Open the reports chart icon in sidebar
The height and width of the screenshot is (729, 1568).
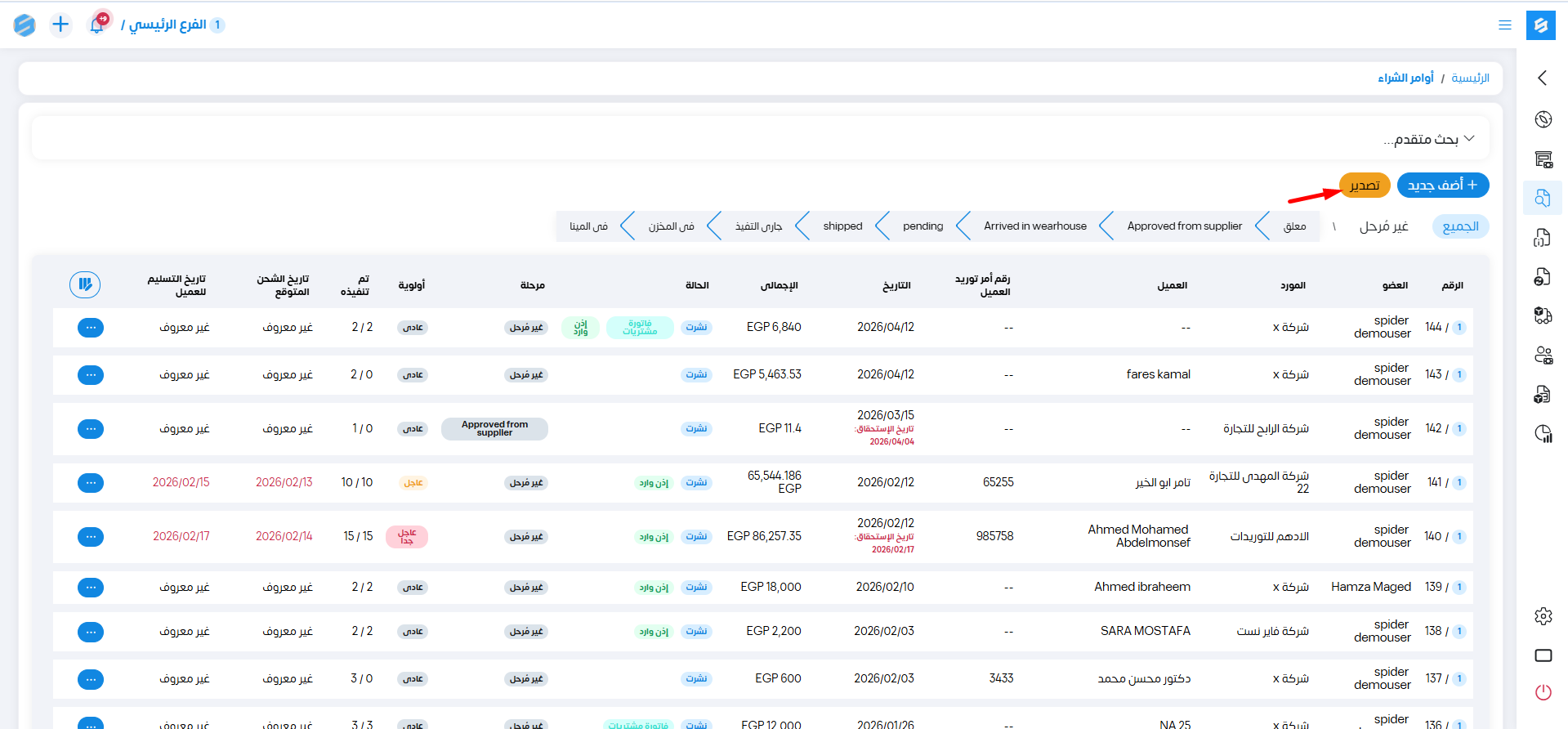(1543, 434)
